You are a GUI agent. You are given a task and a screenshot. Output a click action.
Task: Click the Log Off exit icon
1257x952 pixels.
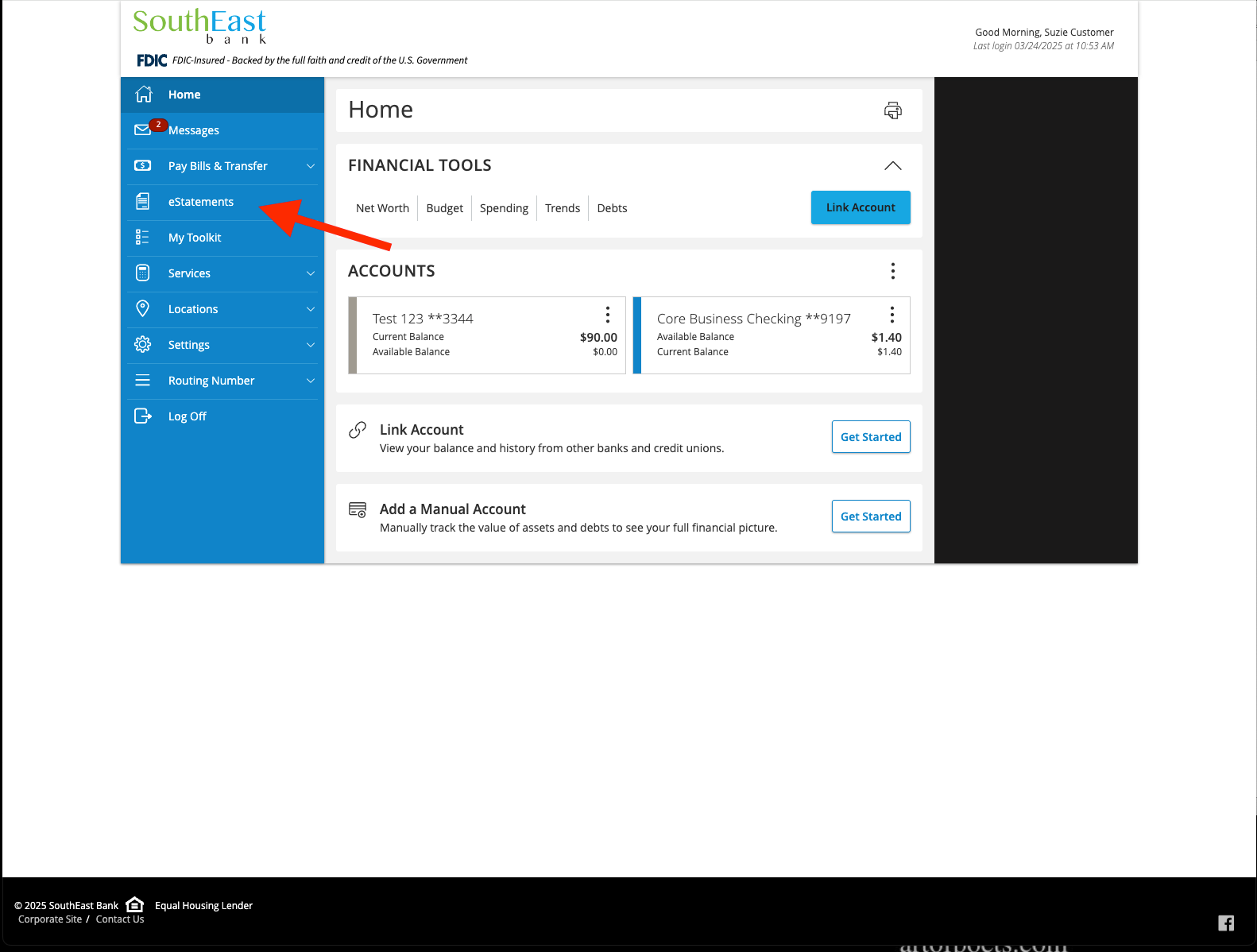143,416
